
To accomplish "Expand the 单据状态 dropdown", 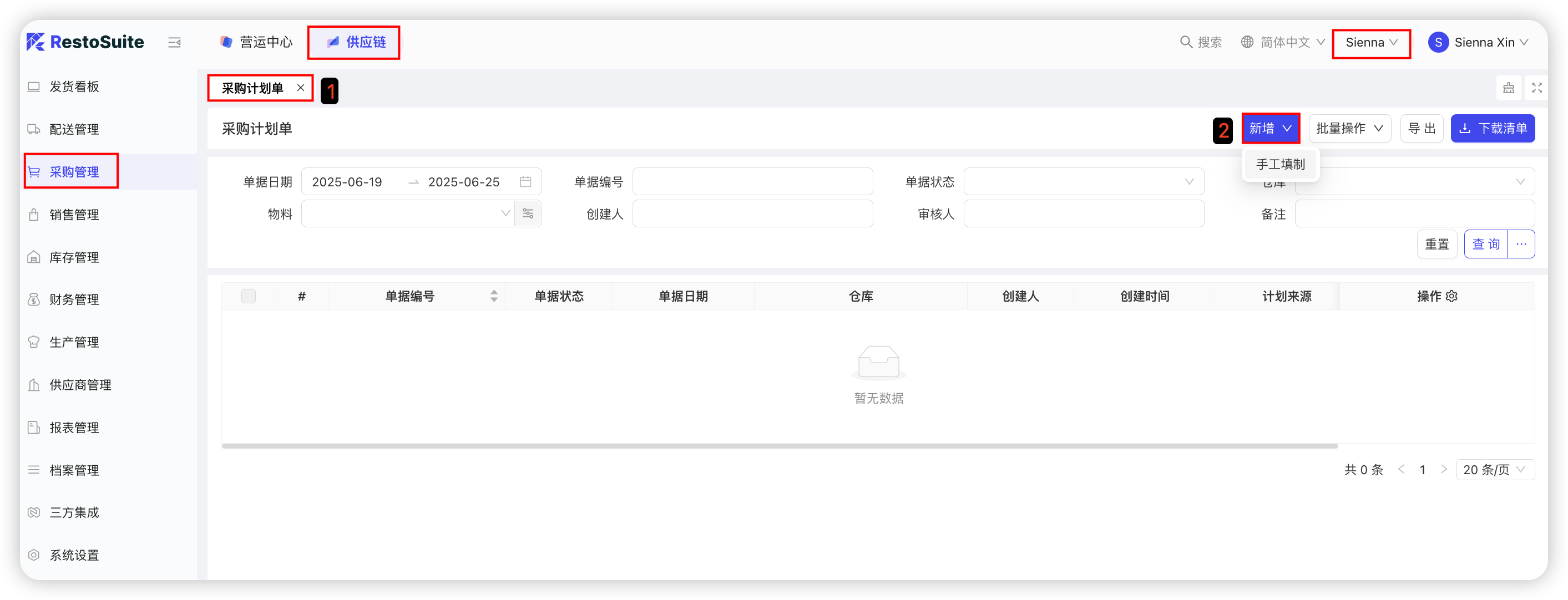I will [1083, 181].
